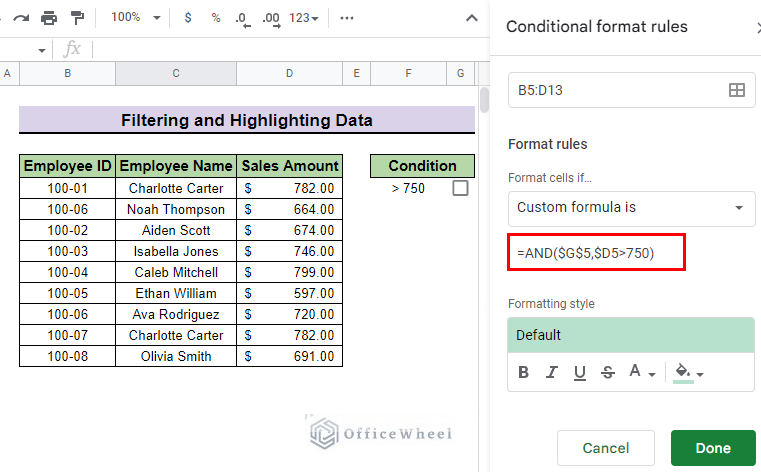Format as percent icon
Image resolution: width=761 pixels, height=472 pixels.
tap(216, 18)
